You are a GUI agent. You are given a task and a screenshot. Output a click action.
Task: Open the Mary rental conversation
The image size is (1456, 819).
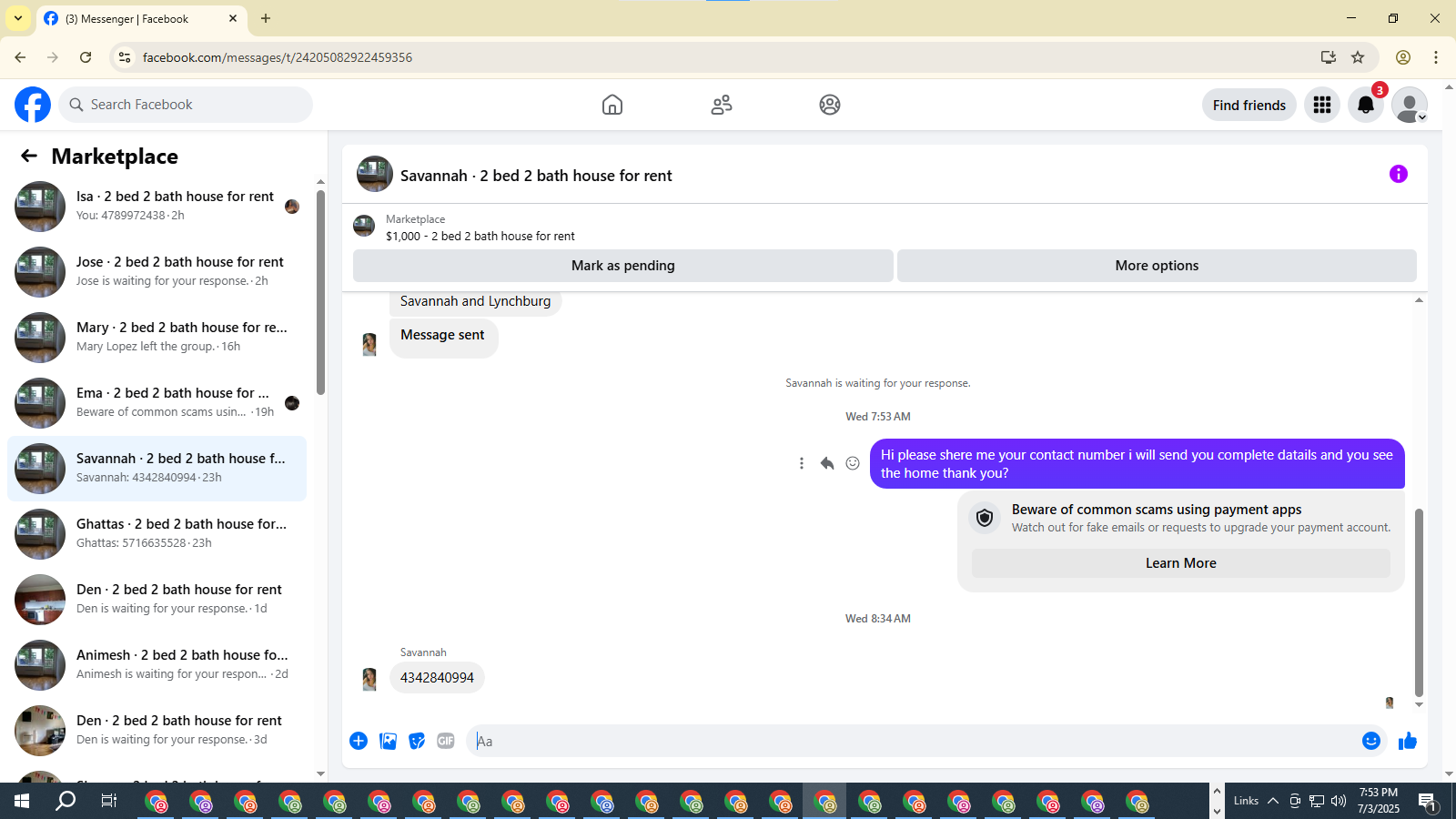coord(157,338)
